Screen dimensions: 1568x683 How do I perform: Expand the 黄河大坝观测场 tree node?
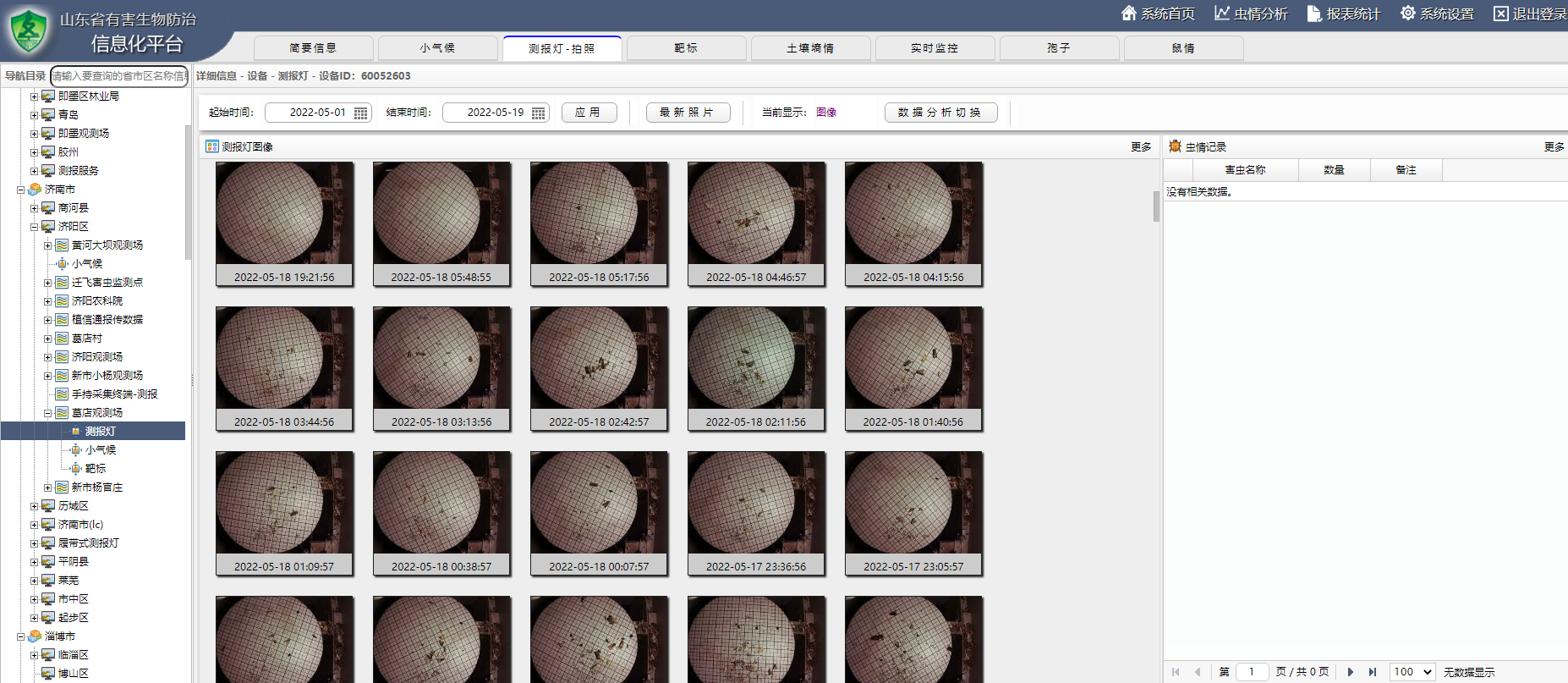[48, 245]
